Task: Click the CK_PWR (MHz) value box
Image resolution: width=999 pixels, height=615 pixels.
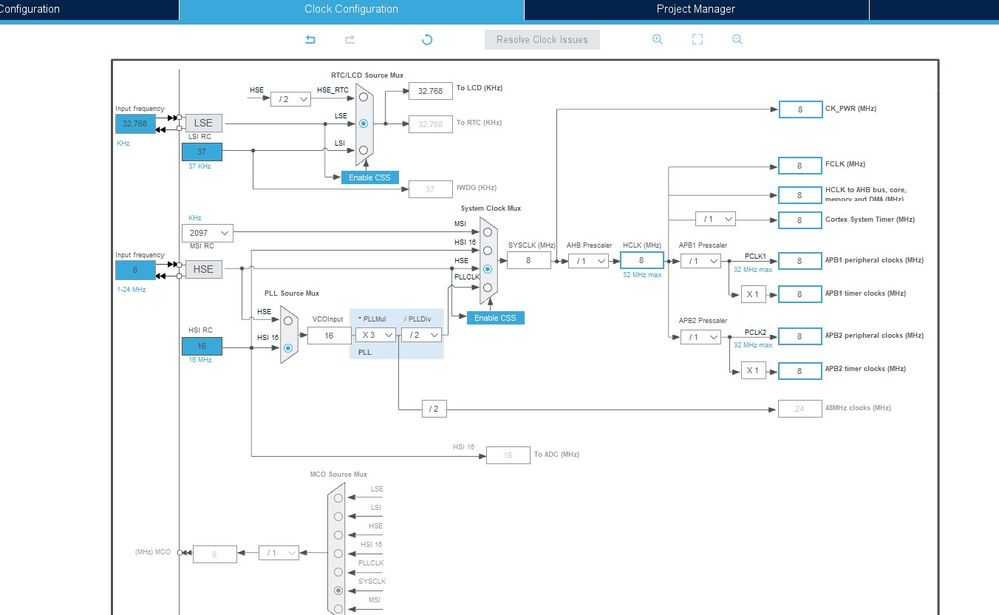Action: point(800,110)
